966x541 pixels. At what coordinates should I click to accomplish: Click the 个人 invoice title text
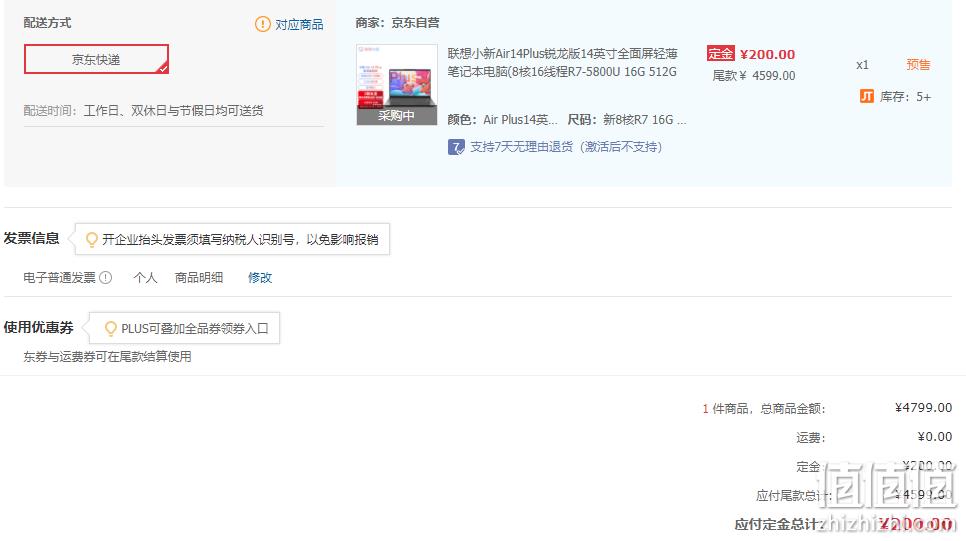click(145, 277)
